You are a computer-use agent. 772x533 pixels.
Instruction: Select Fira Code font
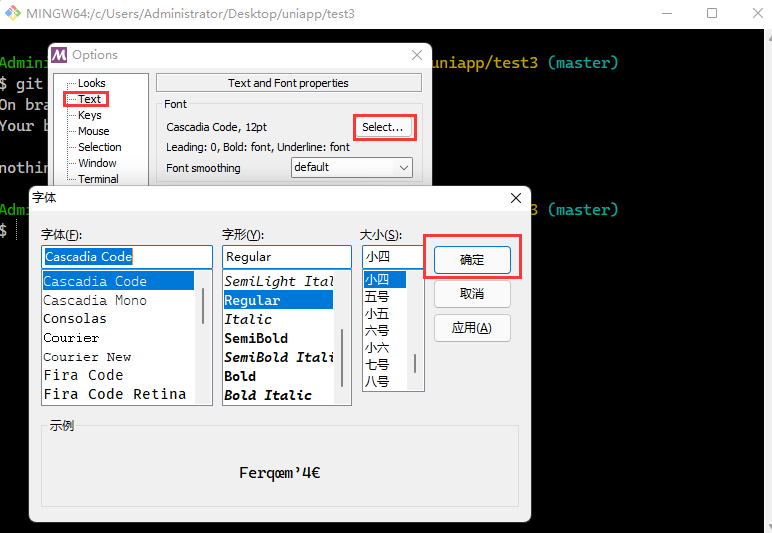118,376
